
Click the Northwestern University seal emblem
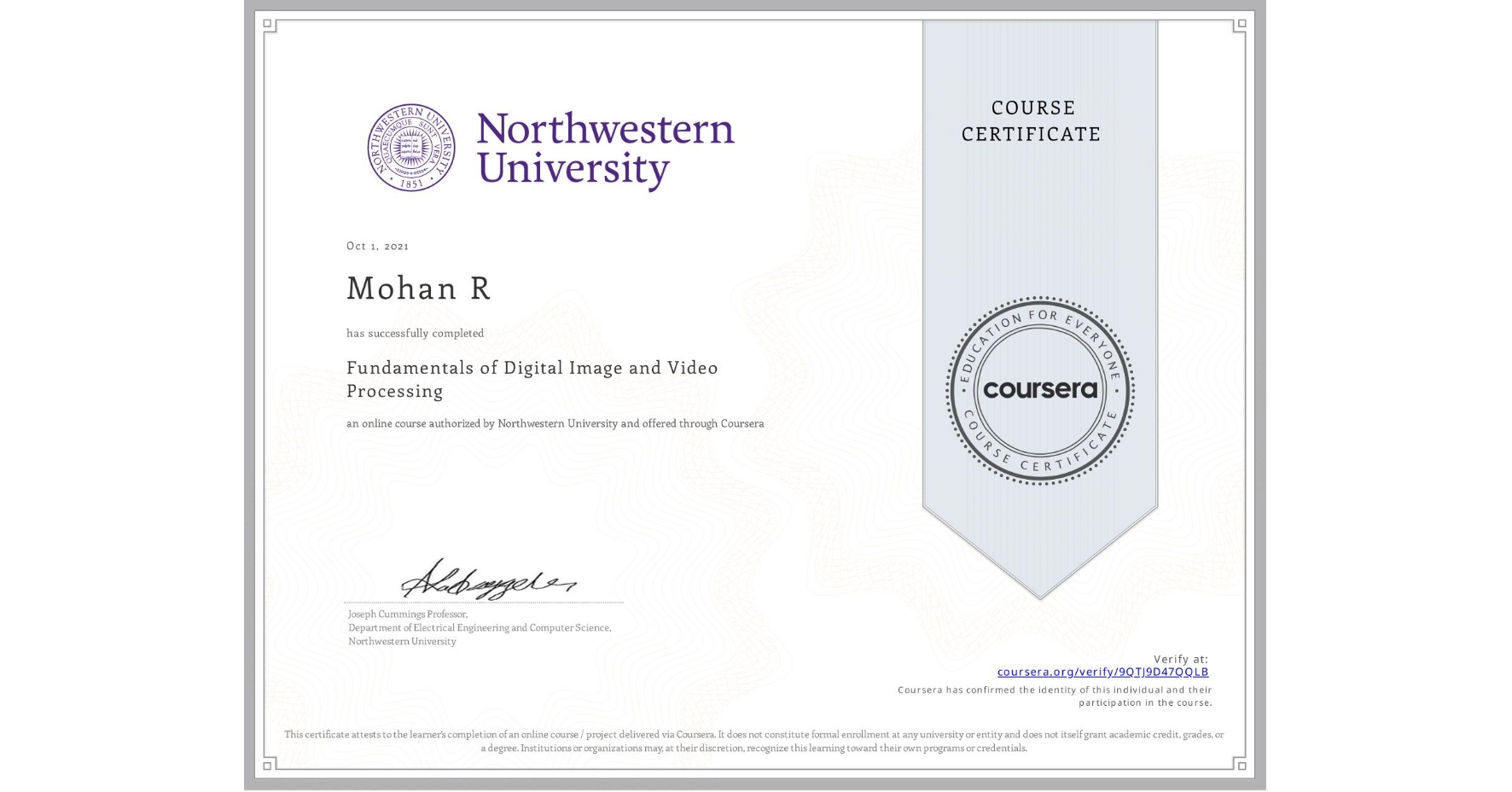[412, 147]
